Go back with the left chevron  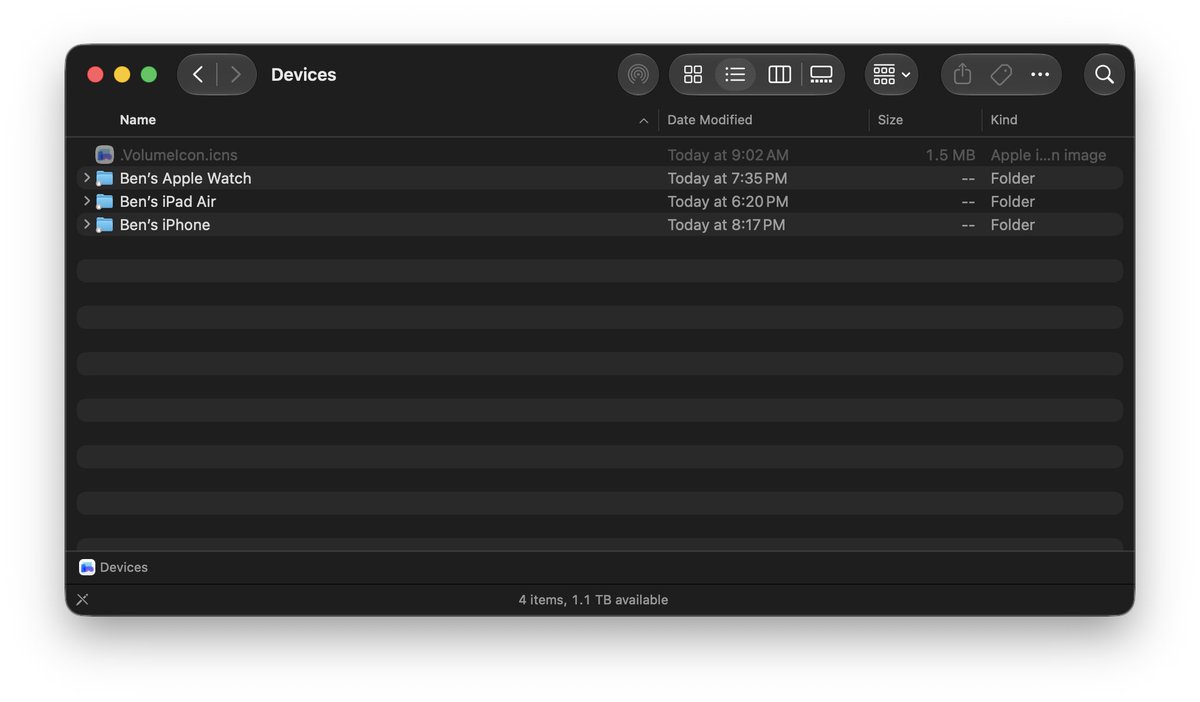coord(198,75)
